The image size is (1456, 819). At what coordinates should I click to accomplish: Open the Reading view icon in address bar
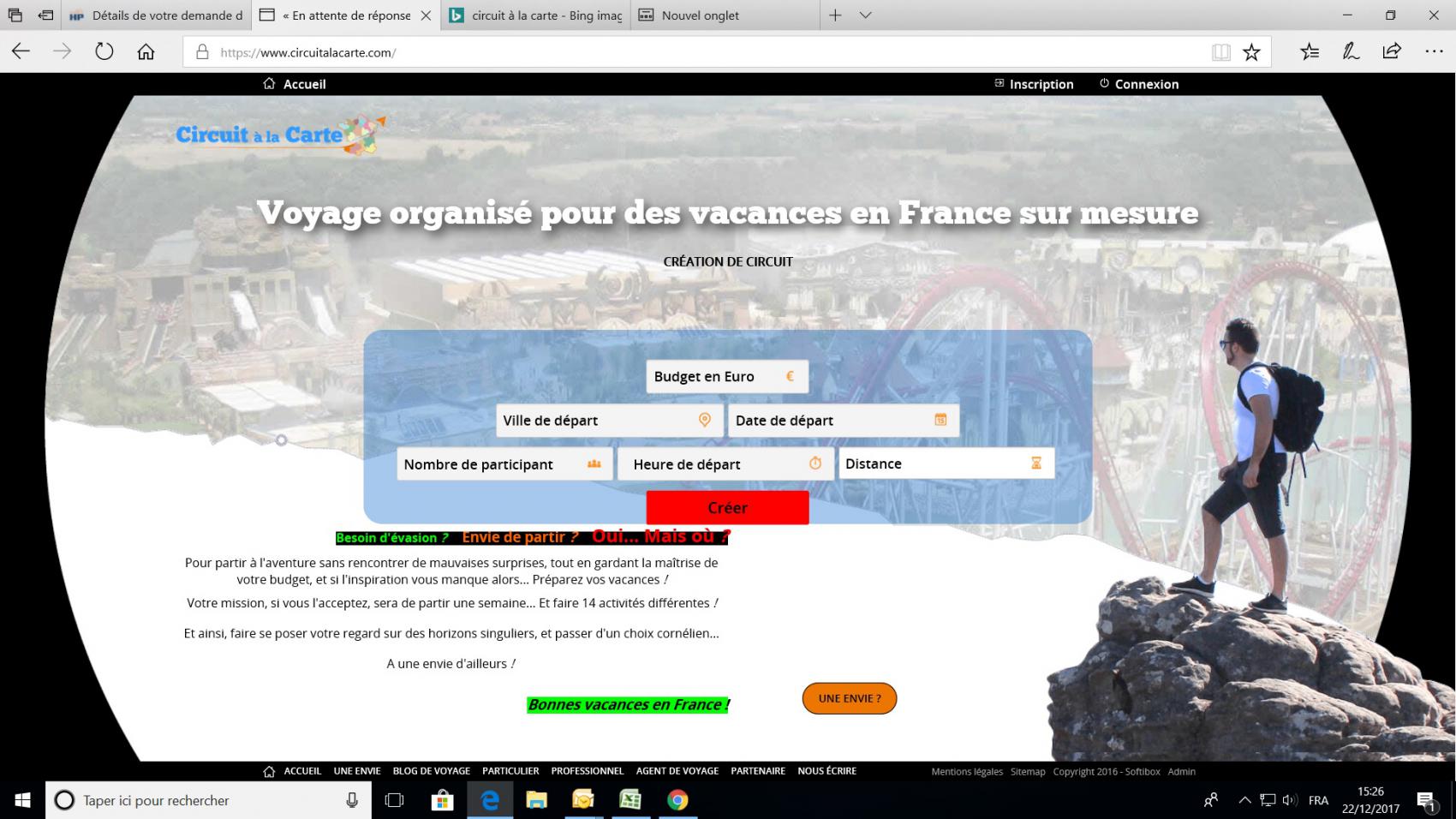[x=1221, y=52]
